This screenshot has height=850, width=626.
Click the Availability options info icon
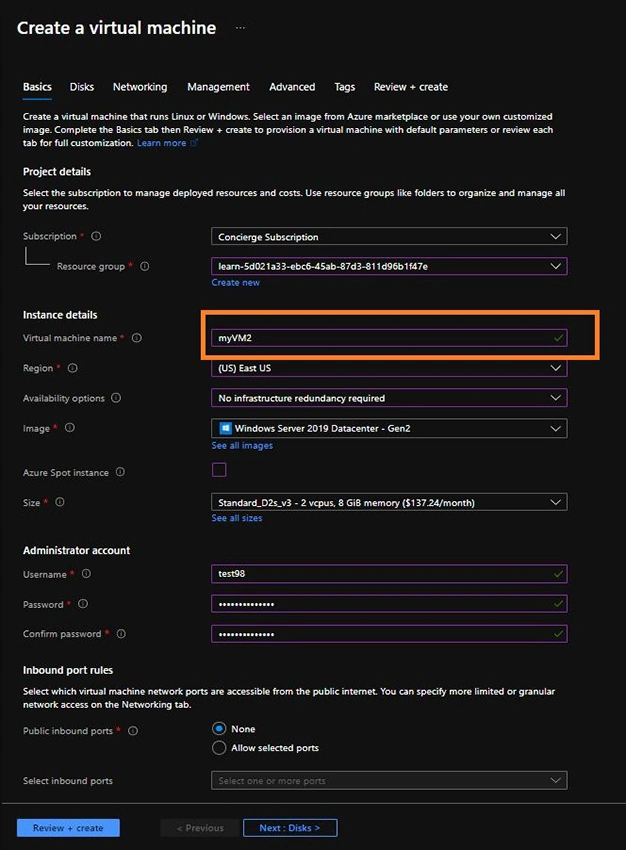coord(116,398)
